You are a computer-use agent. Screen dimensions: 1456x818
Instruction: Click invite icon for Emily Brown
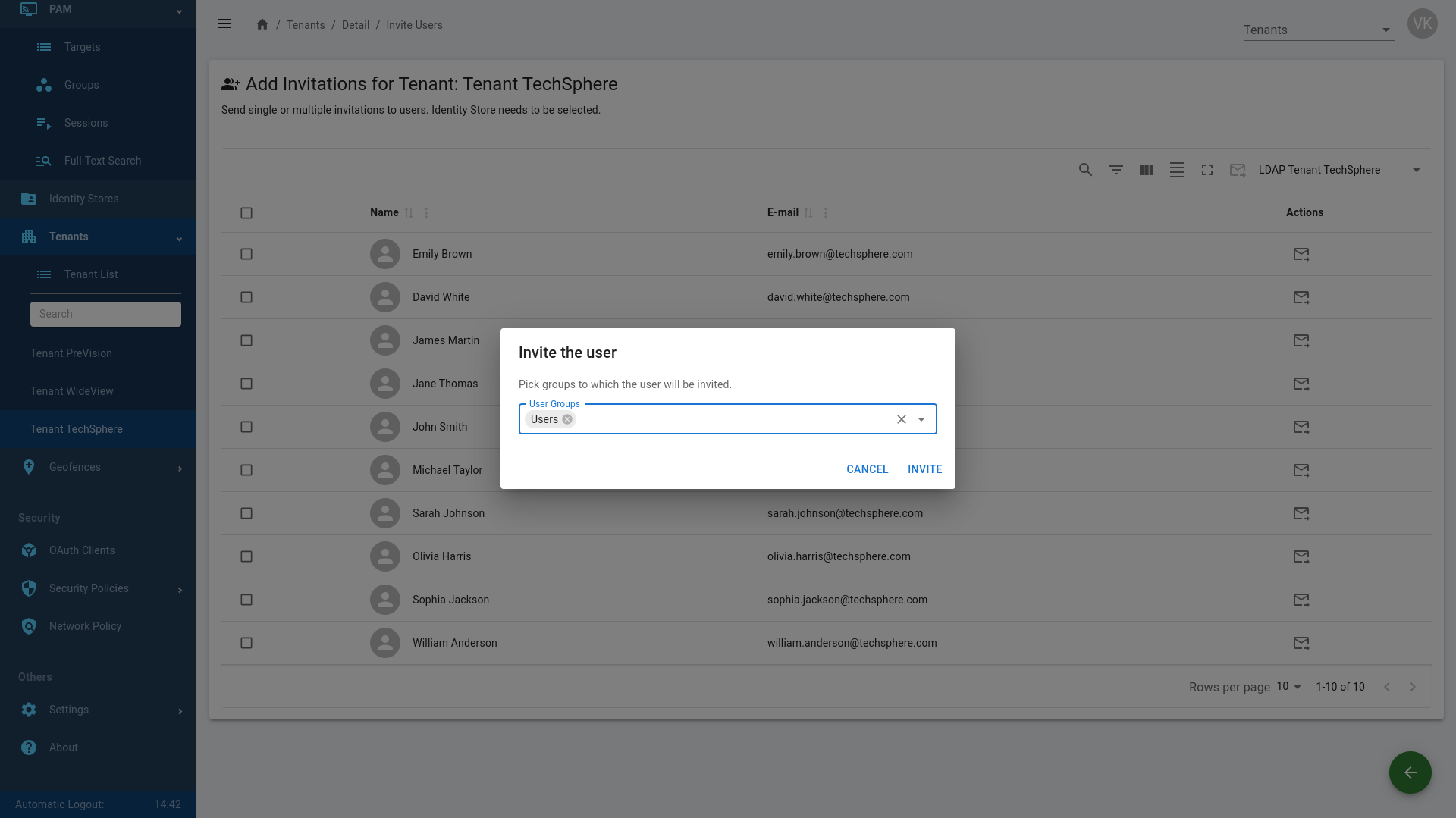pyautogui.click(x=1301, y=254)
